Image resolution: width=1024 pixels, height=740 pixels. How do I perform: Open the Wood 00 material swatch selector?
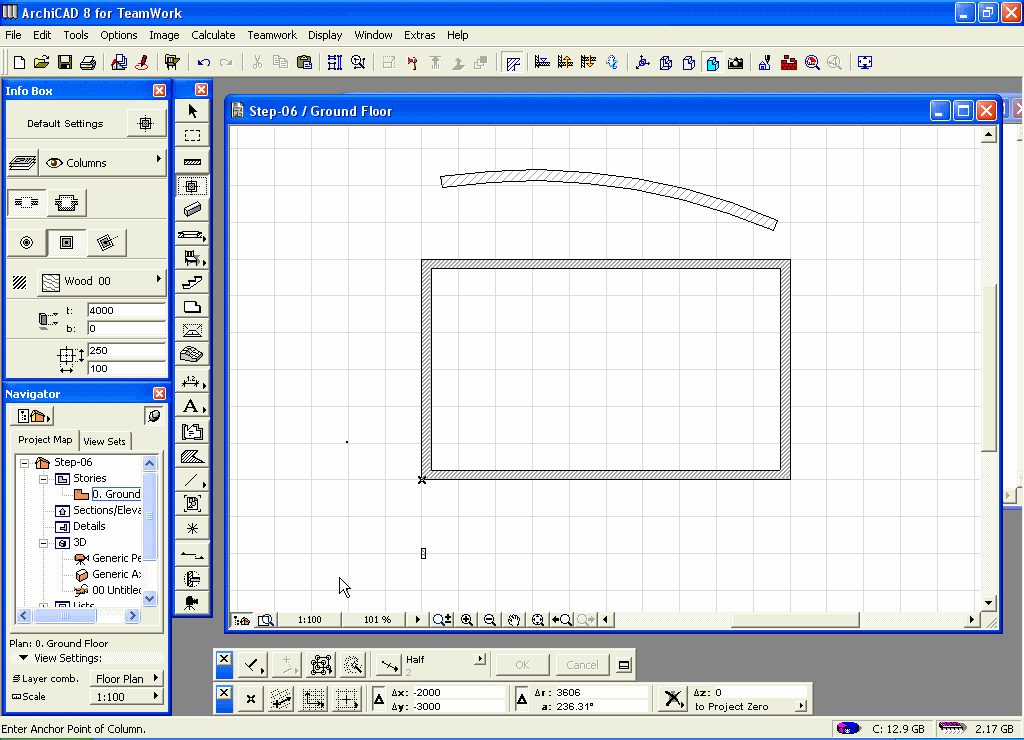[x=101, y=282]
